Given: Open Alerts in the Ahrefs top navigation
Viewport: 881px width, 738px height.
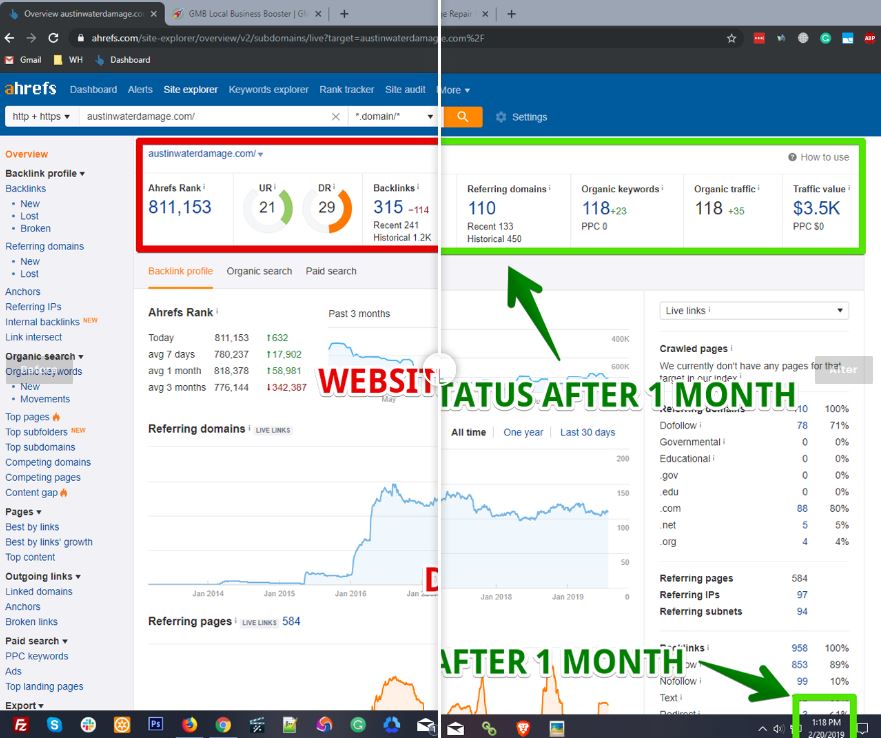Looking at the screenshot, I should point(140,89).
